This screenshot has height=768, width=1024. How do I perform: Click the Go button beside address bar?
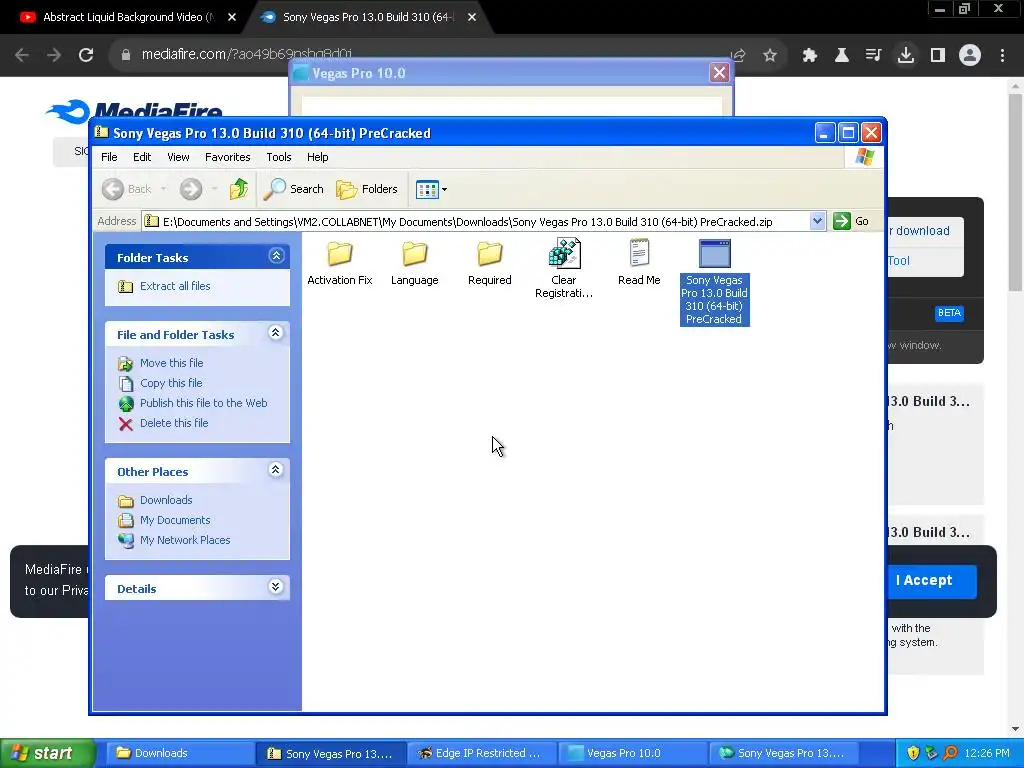[851, 221]
